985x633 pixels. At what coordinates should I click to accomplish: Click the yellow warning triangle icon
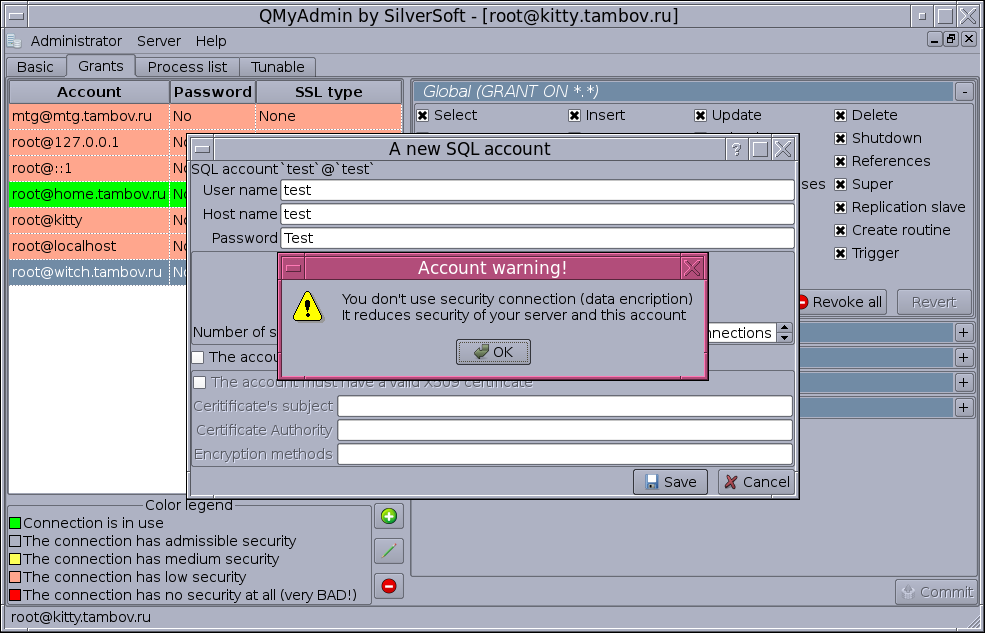(x=309, y=306)
